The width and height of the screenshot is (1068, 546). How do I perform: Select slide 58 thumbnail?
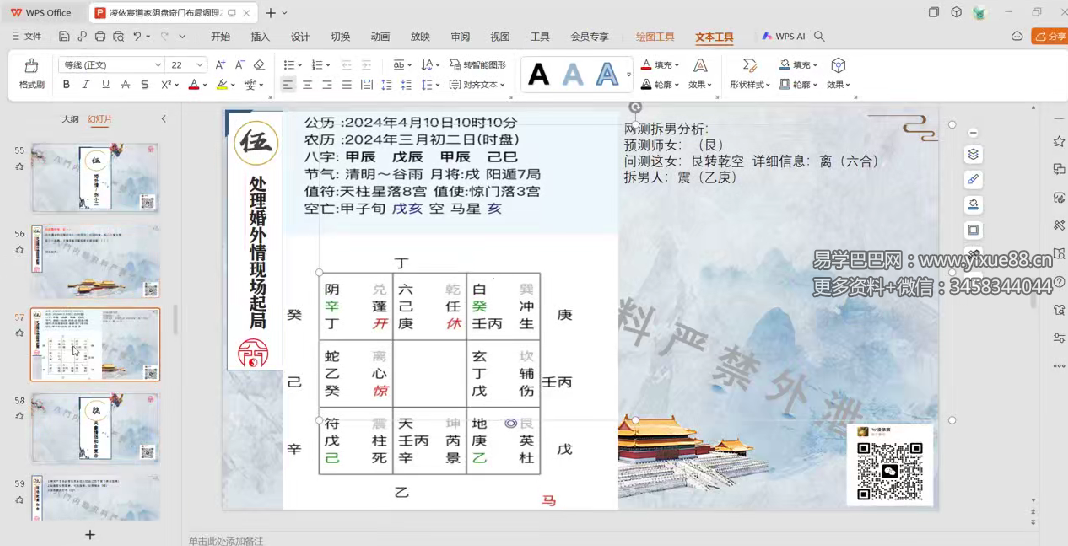coord(95,428)
